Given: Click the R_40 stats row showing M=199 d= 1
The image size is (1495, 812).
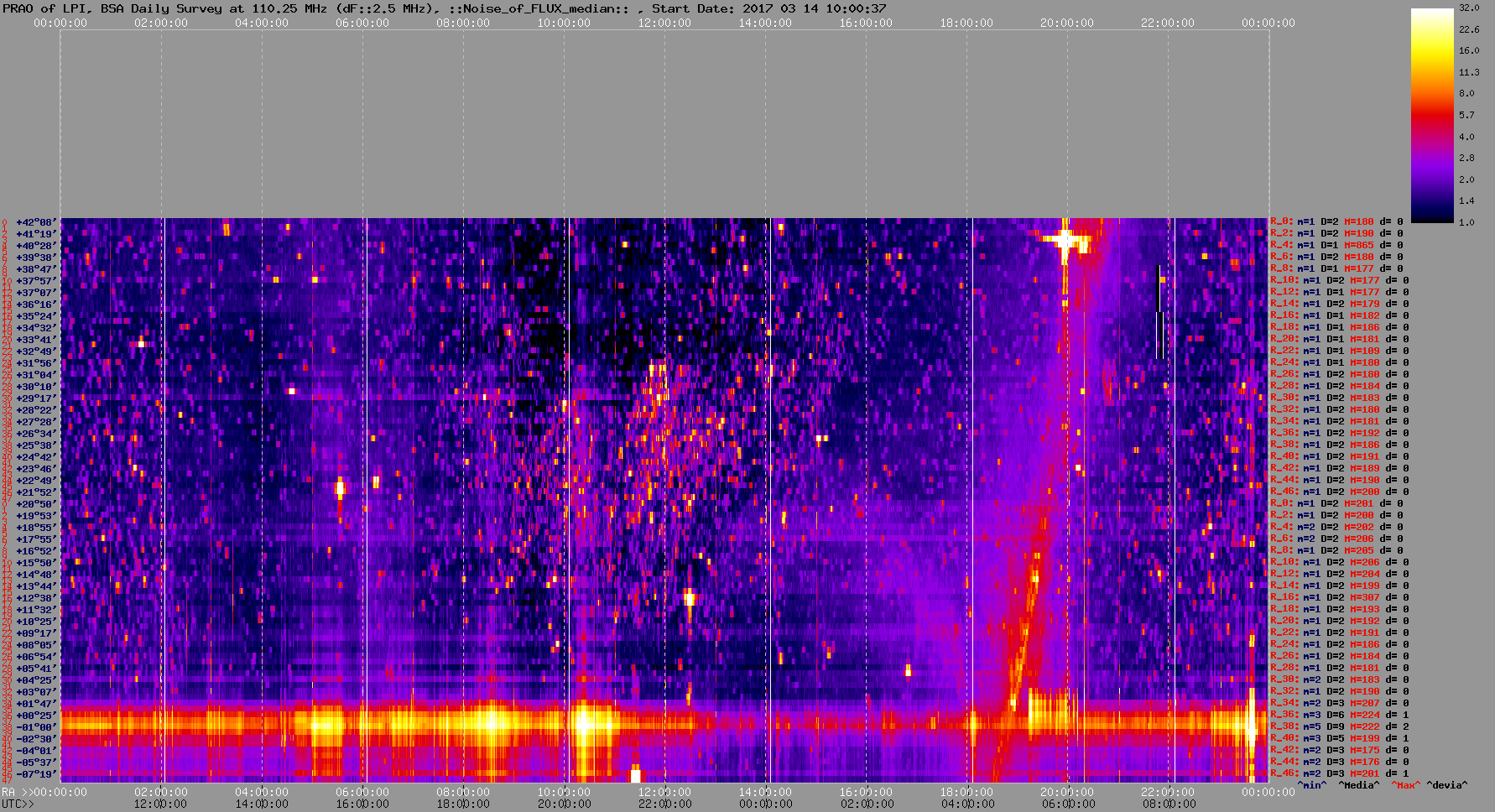Looking at the screenshot, I should click(1339, 738).
